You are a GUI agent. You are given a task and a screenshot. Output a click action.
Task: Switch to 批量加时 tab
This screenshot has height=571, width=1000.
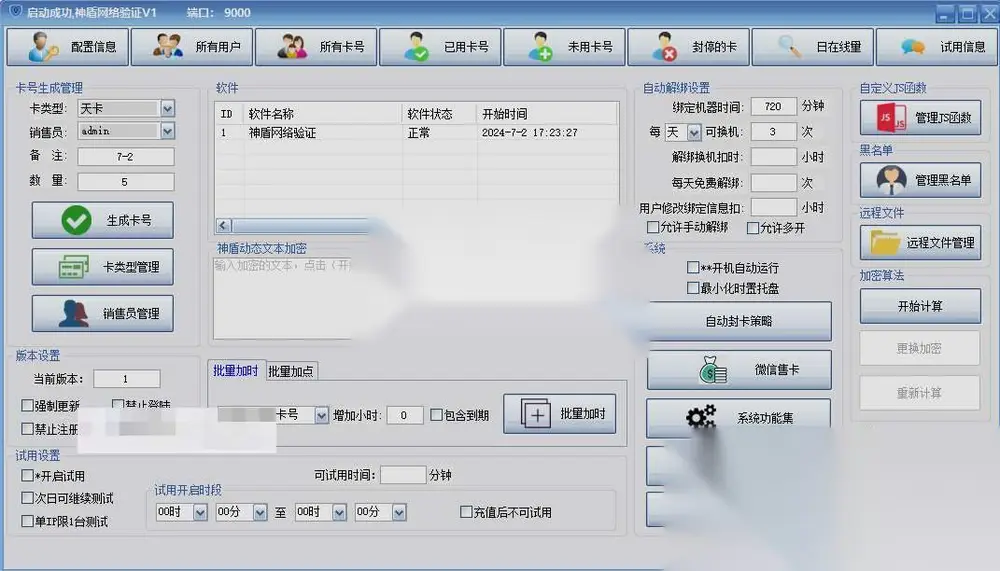(235, 371)
